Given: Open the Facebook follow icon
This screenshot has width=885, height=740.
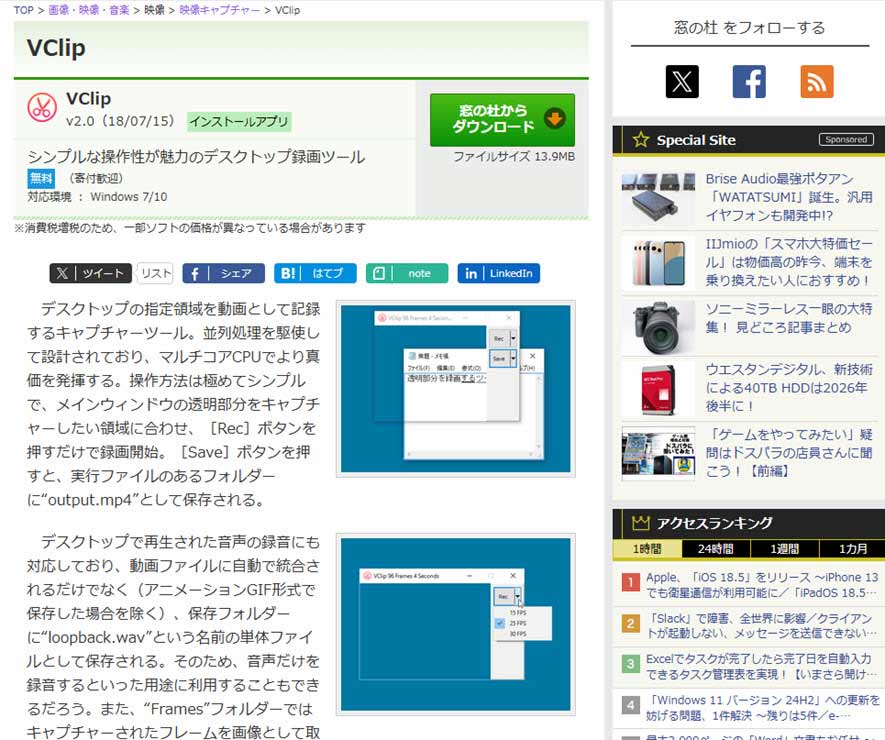Looking at the screenshot, I should [x=749, y=81].
